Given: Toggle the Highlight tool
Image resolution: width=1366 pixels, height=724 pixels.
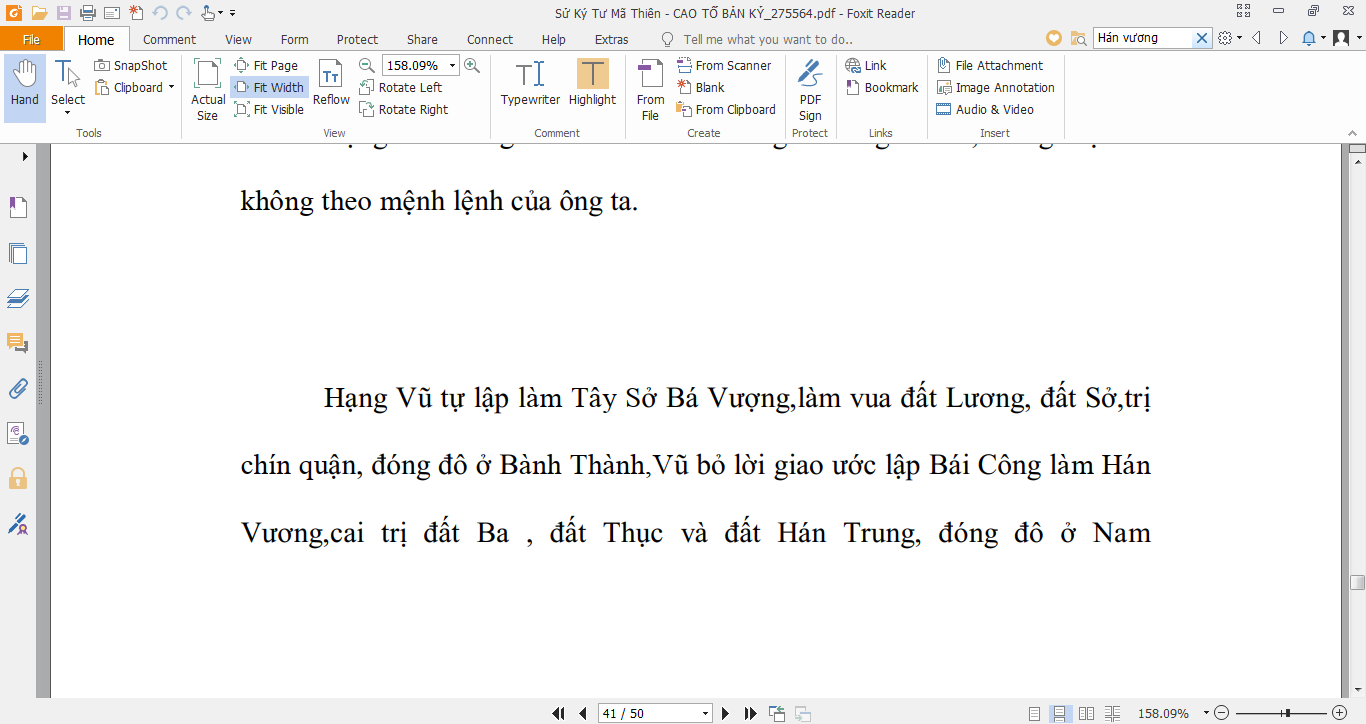Looking at the screenshot, I should click(592, 83).
